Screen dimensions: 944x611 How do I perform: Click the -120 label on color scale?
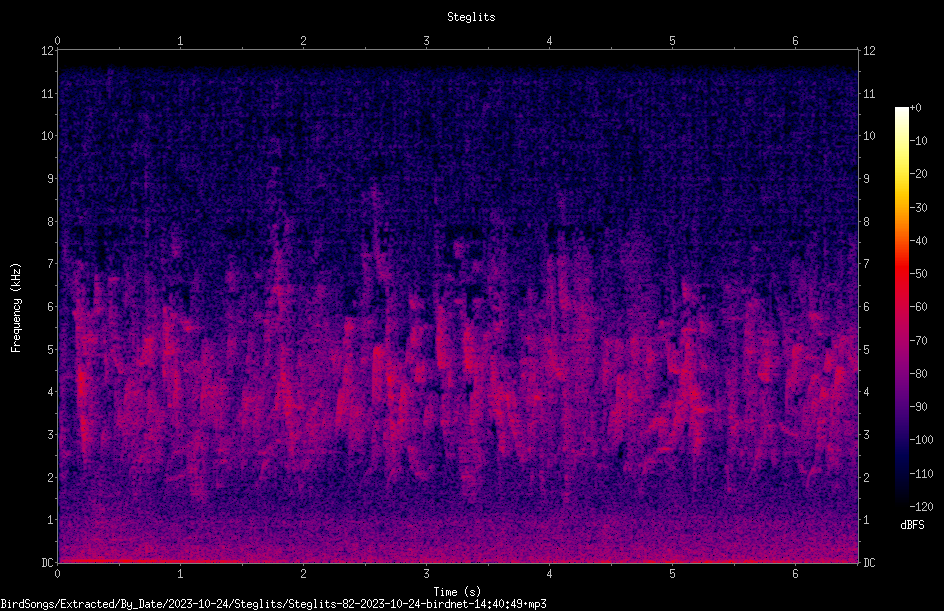click(x=922, y=506)
